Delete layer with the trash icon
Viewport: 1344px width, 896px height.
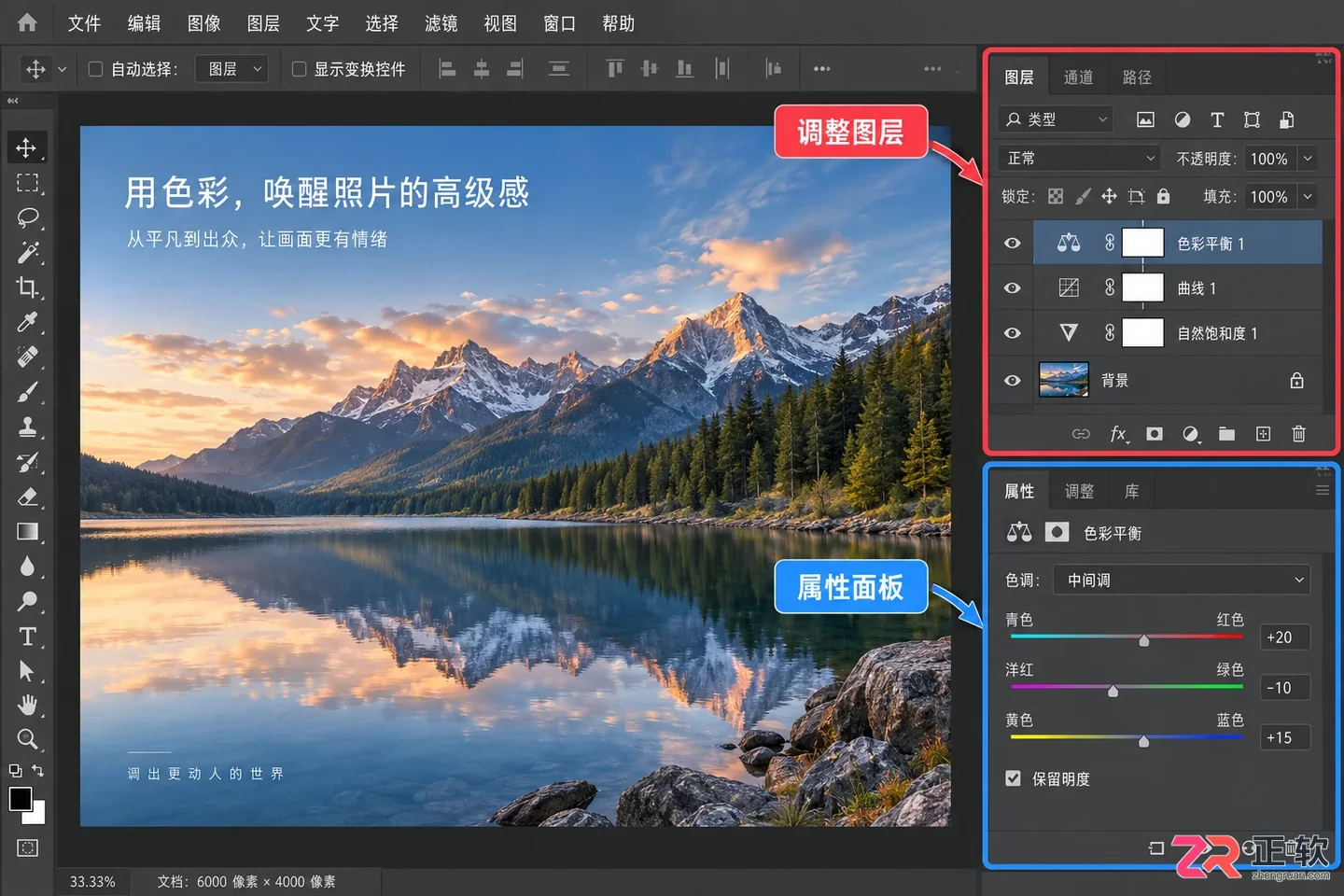click(x=1298, y=434)
